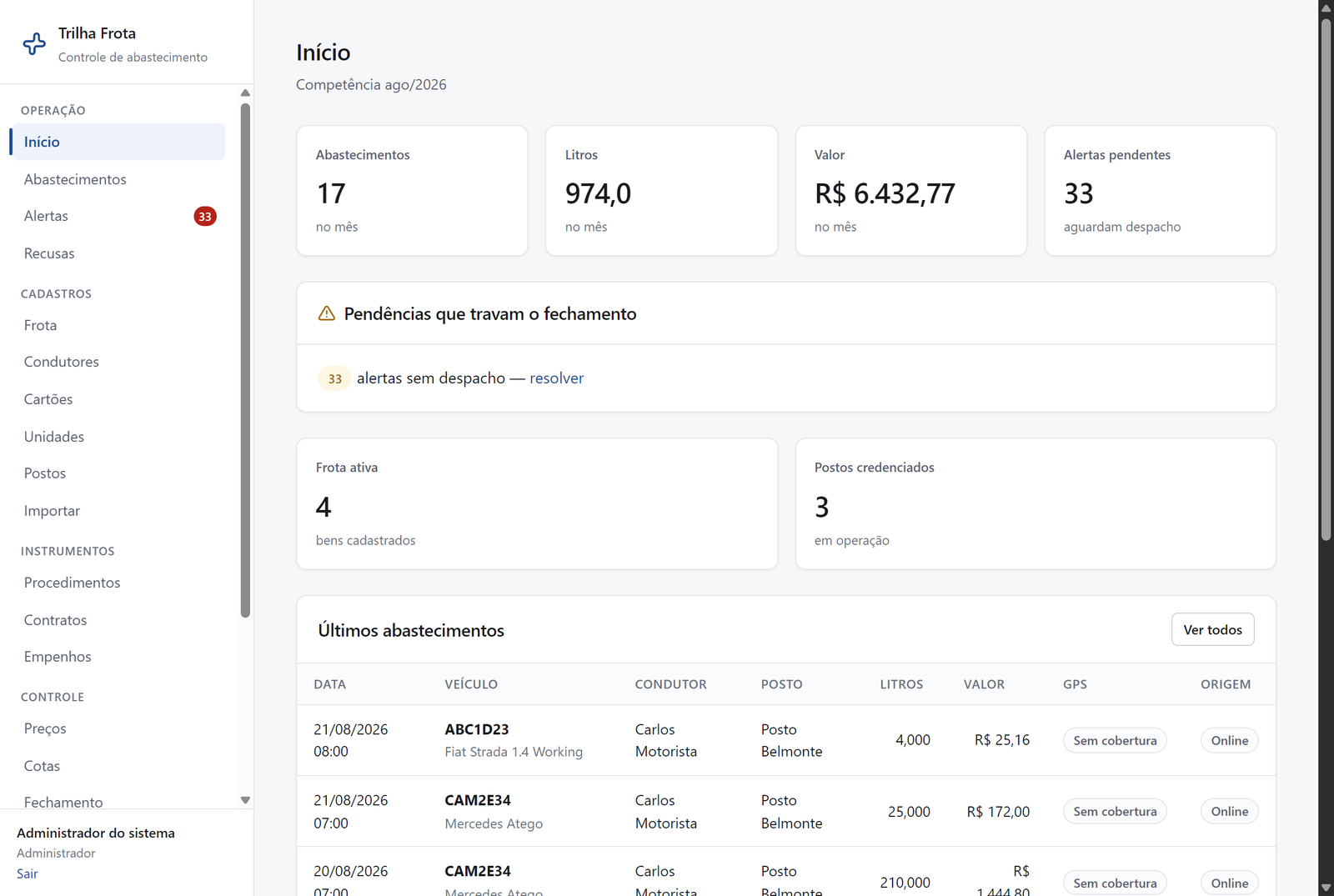Select the Valor R$ 6.432,77 card
Image resolution: width=1334 pixels, height=896 pixels.
[x=910, y=191]
